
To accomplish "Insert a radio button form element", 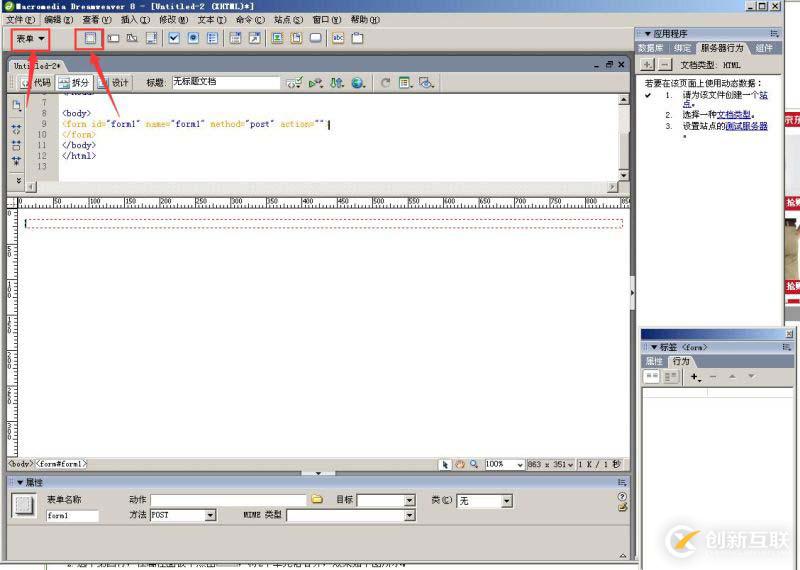I will pyautogui.click(x=193, y=38).
